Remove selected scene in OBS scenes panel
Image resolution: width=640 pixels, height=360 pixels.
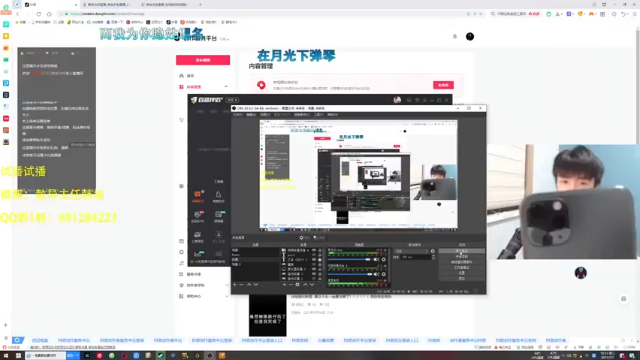pos(241,284)
